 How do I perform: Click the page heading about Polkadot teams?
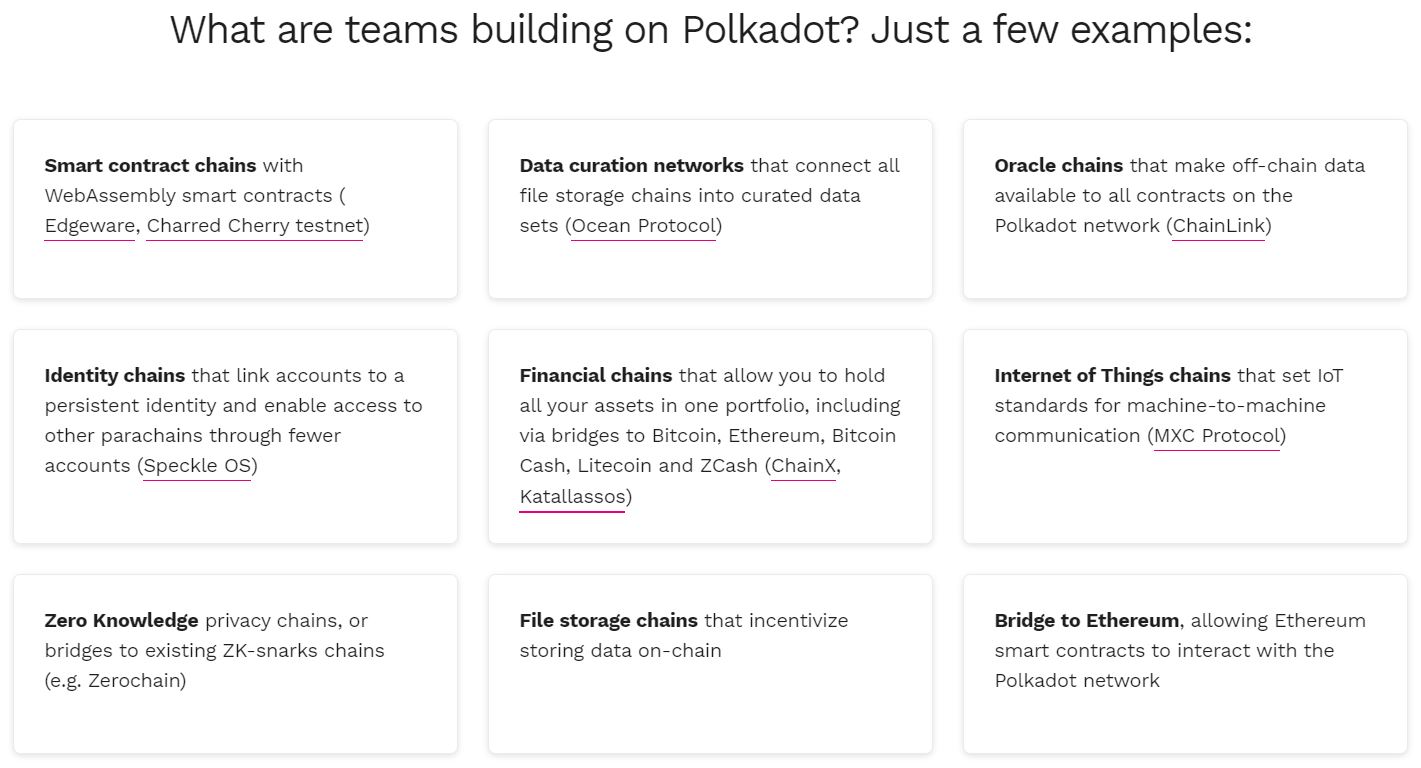(710, 30)
